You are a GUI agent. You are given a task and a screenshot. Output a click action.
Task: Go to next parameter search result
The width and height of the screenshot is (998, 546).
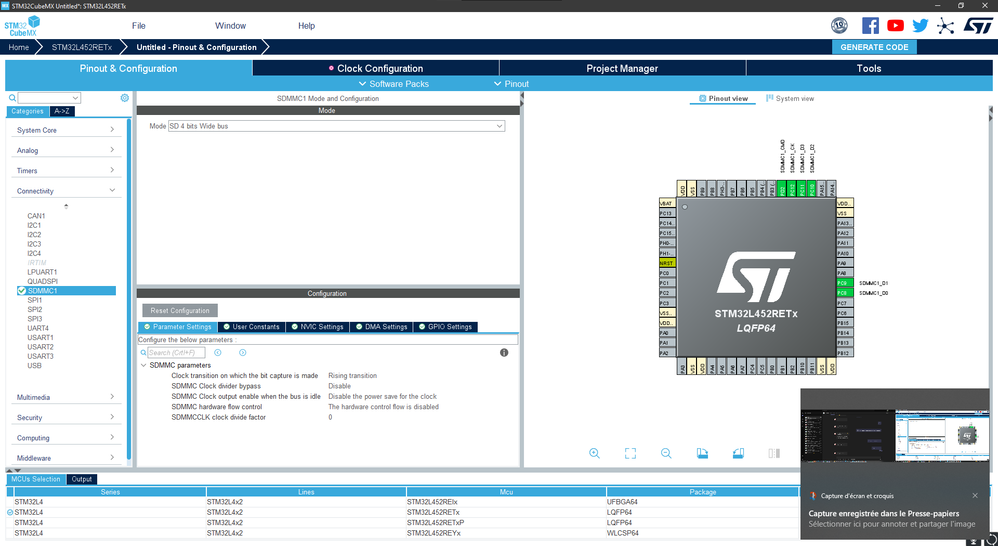coord(242,353)
